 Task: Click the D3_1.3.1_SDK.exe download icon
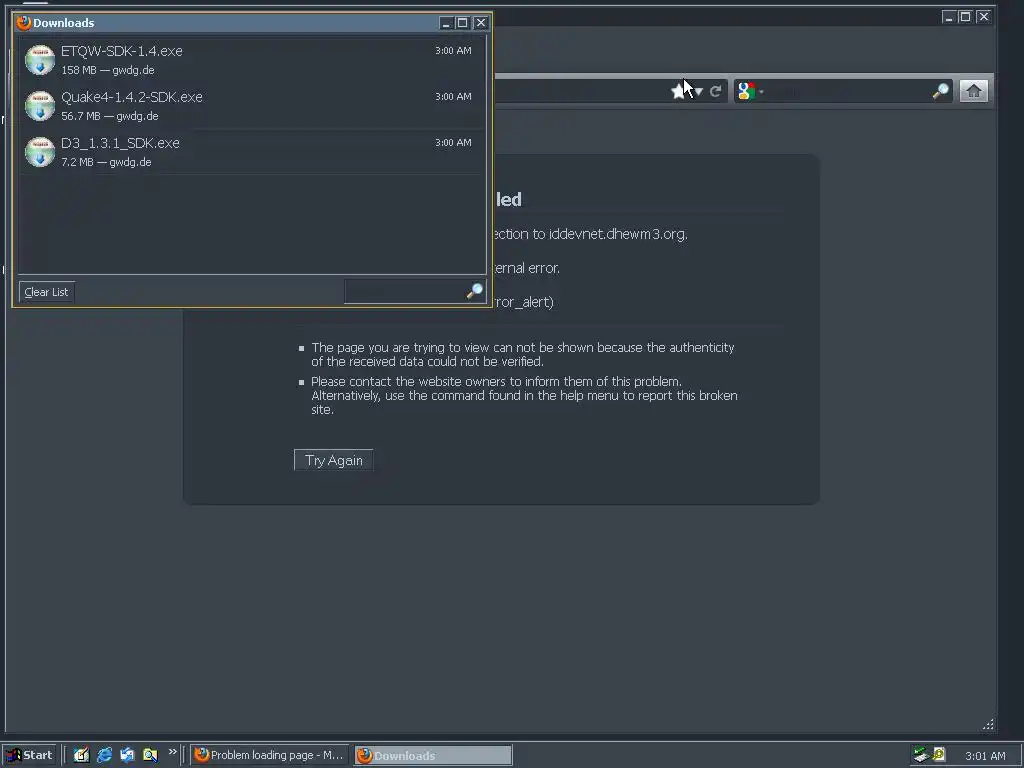pos(40,152)
